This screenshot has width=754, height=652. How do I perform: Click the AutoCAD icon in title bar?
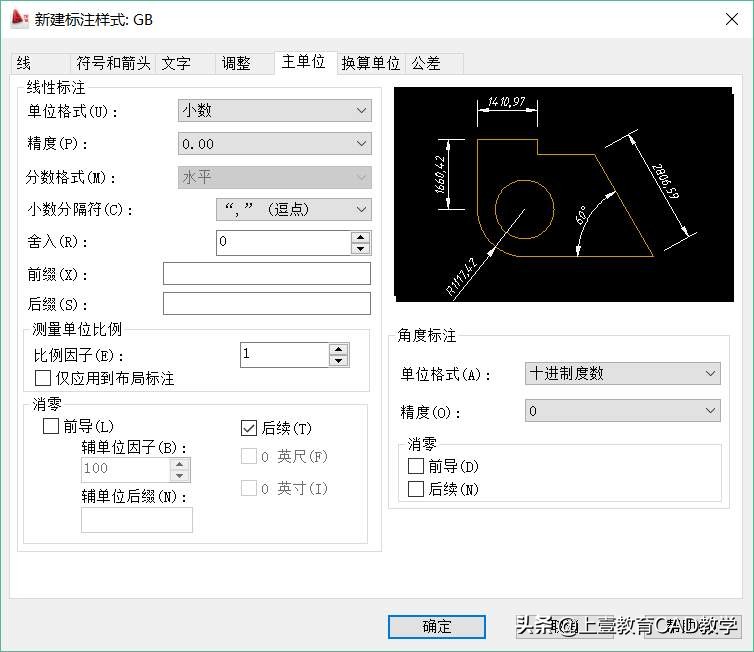pyautogui.click(x=19, y=19)
